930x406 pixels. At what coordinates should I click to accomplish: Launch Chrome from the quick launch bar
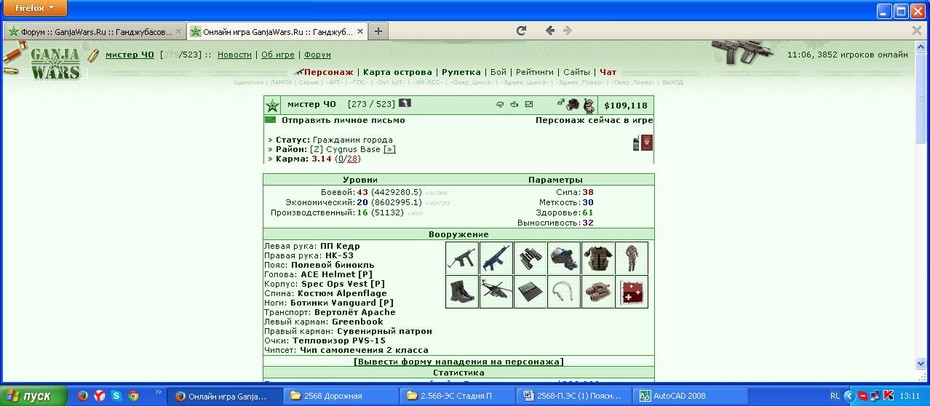133,396
